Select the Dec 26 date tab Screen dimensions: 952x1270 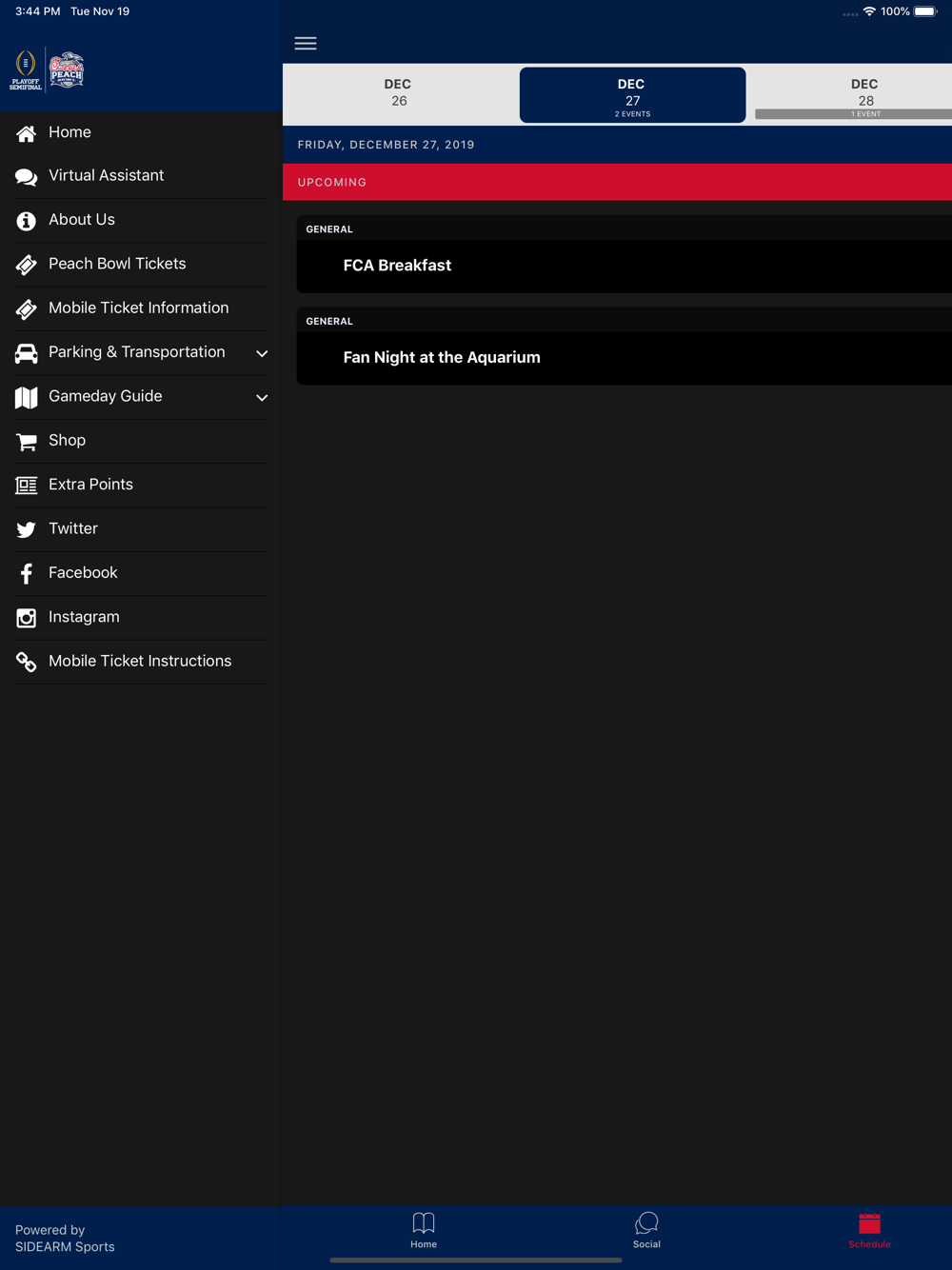tap(399, 94)
